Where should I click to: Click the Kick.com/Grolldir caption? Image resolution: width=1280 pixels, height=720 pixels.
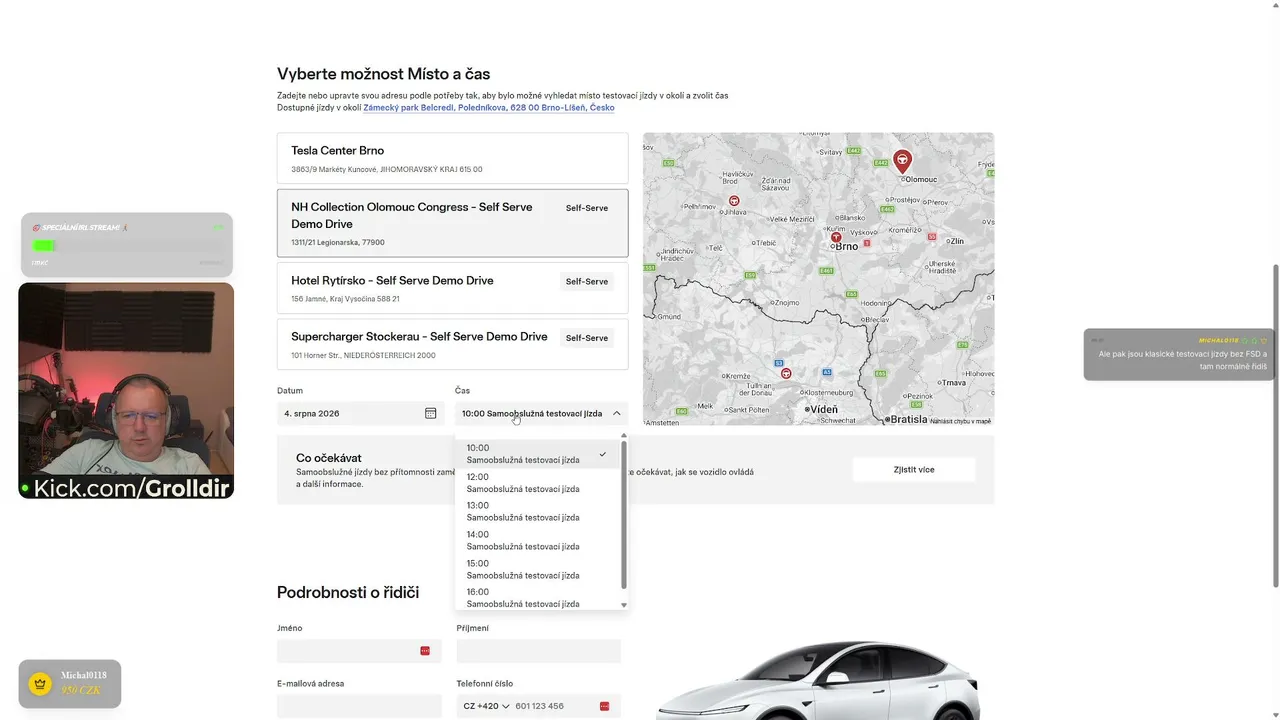[x=132, y=488]
